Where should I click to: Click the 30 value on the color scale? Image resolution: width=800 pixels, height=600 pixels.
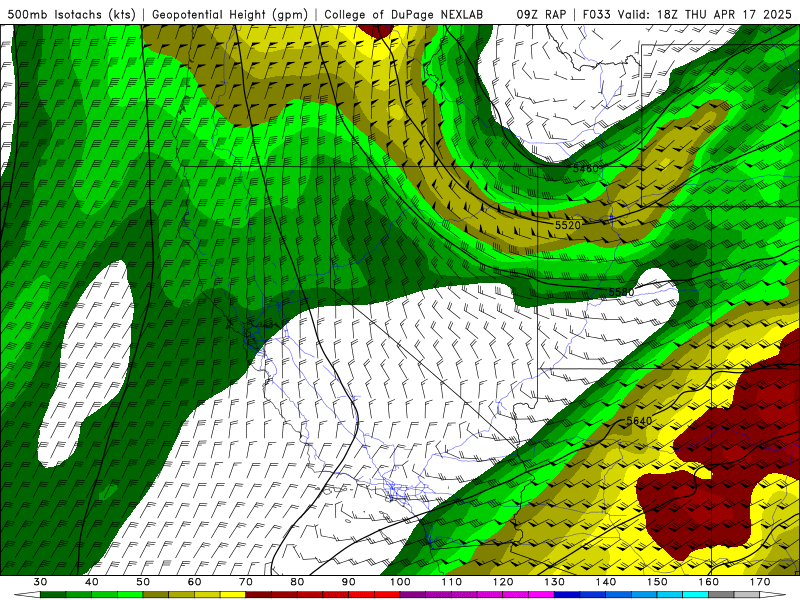40,582
